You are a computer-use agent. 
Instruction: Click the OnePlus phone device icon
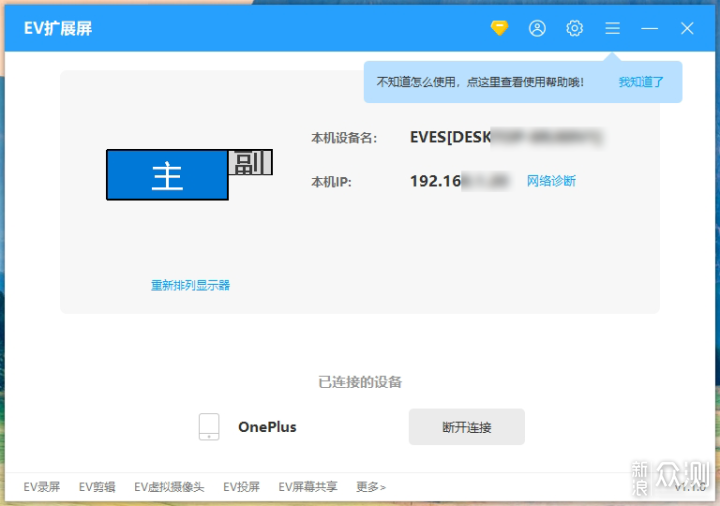coord(209,427)
